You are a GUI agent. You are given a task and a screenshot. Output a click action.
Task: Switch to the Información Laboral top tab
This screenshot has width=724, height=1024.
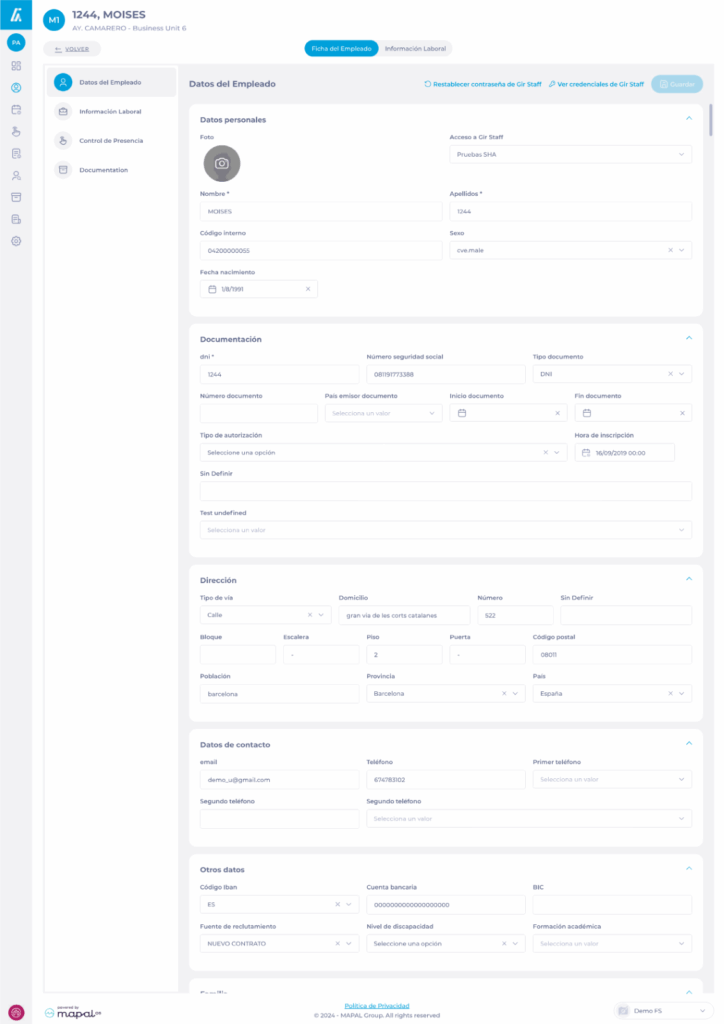[x=417, y=48]
